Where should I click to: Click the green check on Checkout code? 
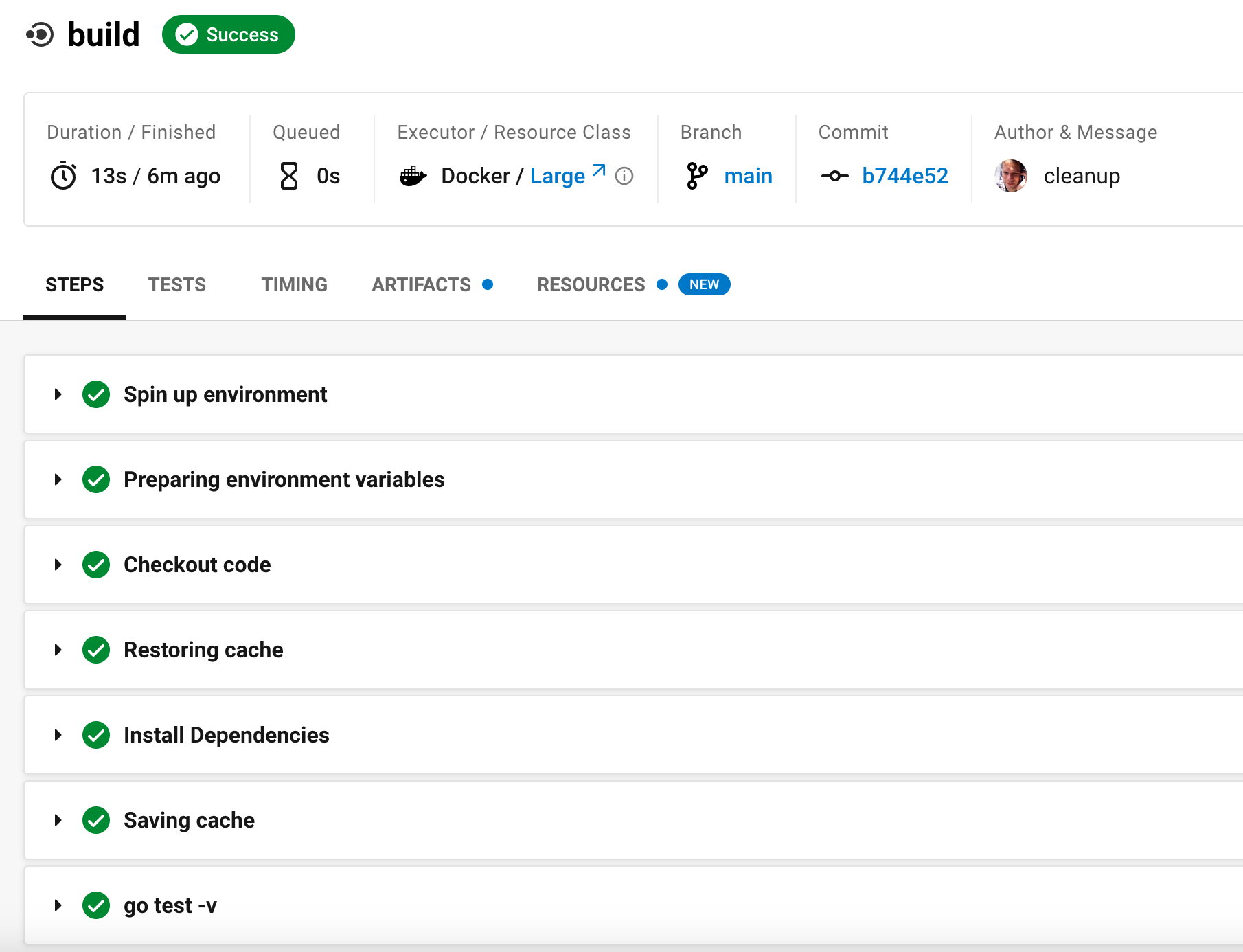coord(96,565)
